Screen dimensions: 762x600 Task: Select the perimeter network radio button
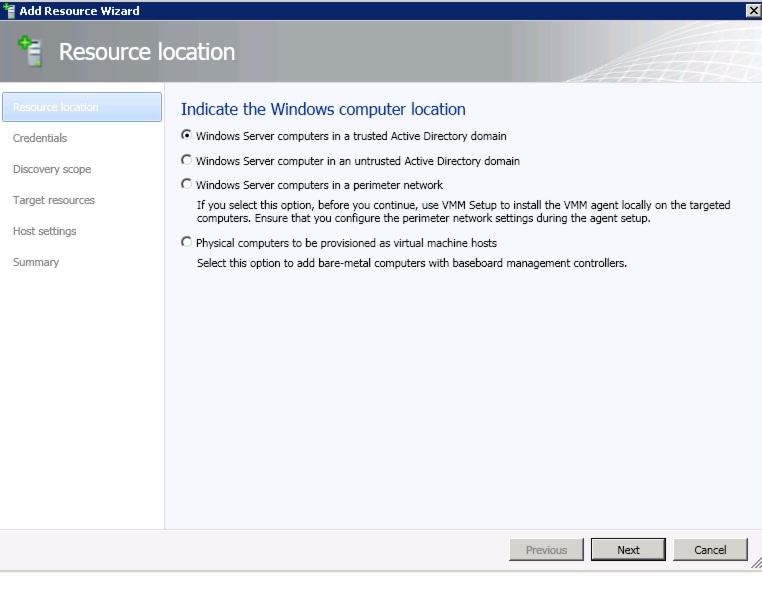(186, 184)
